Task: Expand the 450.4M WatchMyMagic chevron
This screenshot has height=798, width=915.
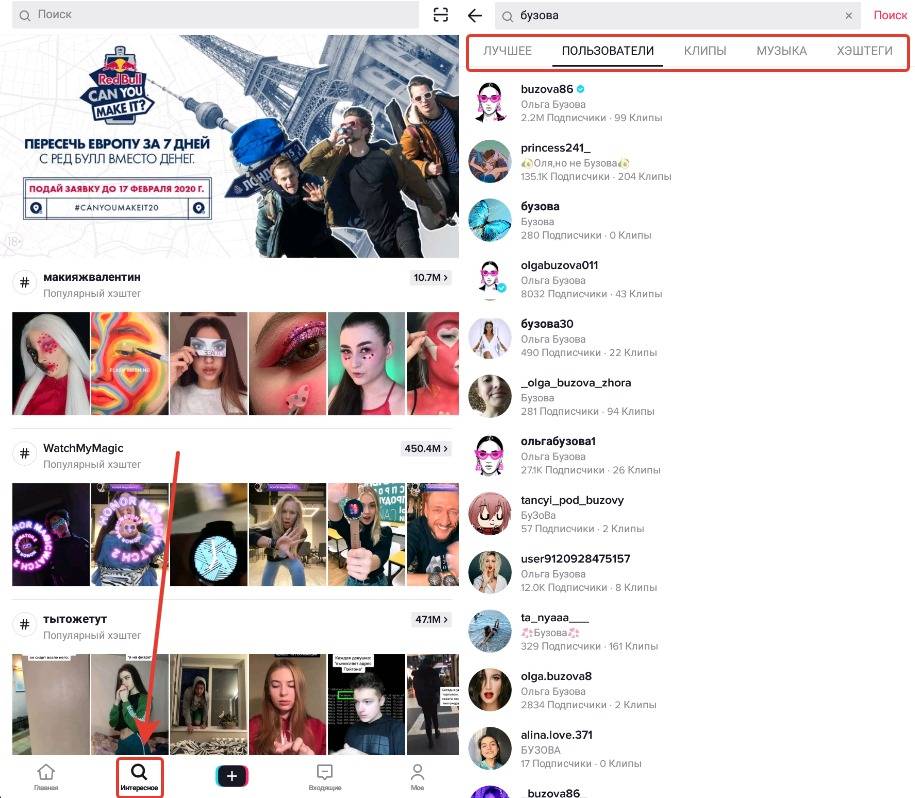Action: 426,449
